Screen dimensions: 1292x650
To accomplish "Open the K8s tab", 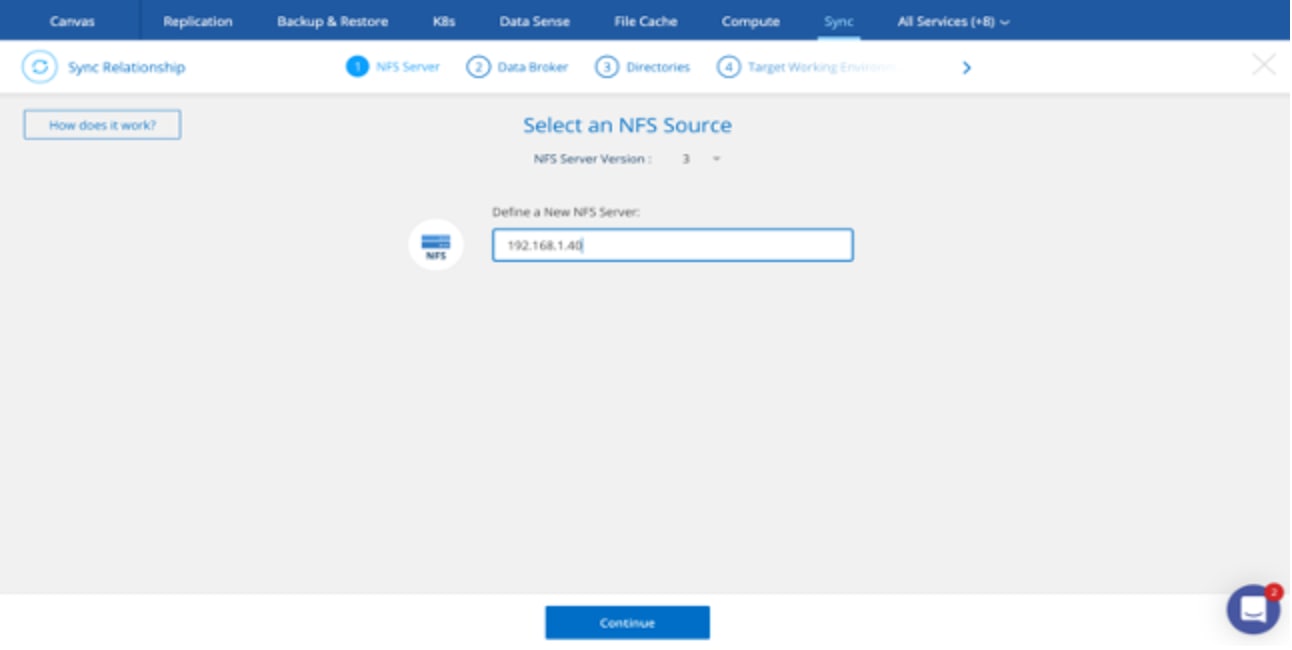I will coord(444,21).
